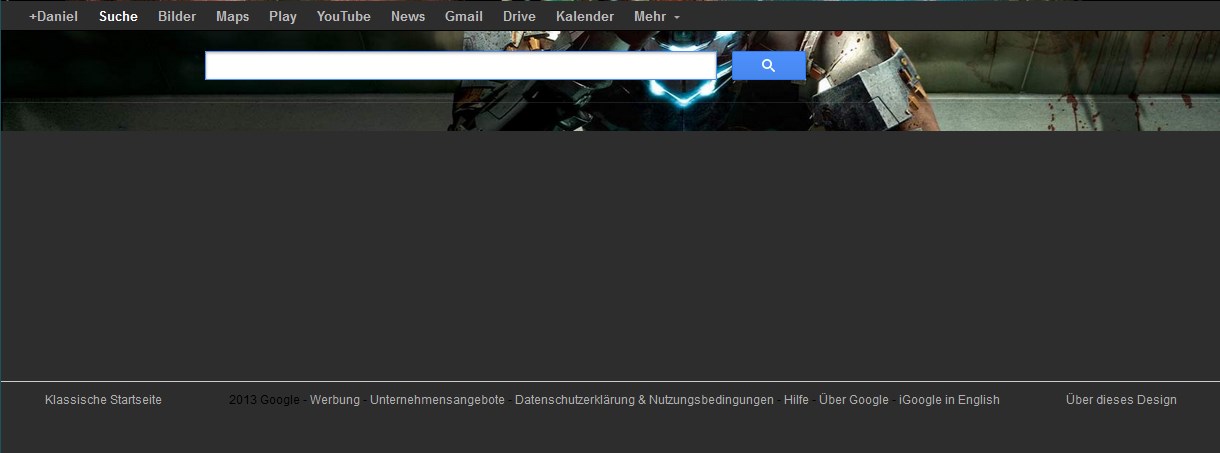1220x453 pixels.
Task: Click the blue magnifier search button
Action: tap(768, 66)
